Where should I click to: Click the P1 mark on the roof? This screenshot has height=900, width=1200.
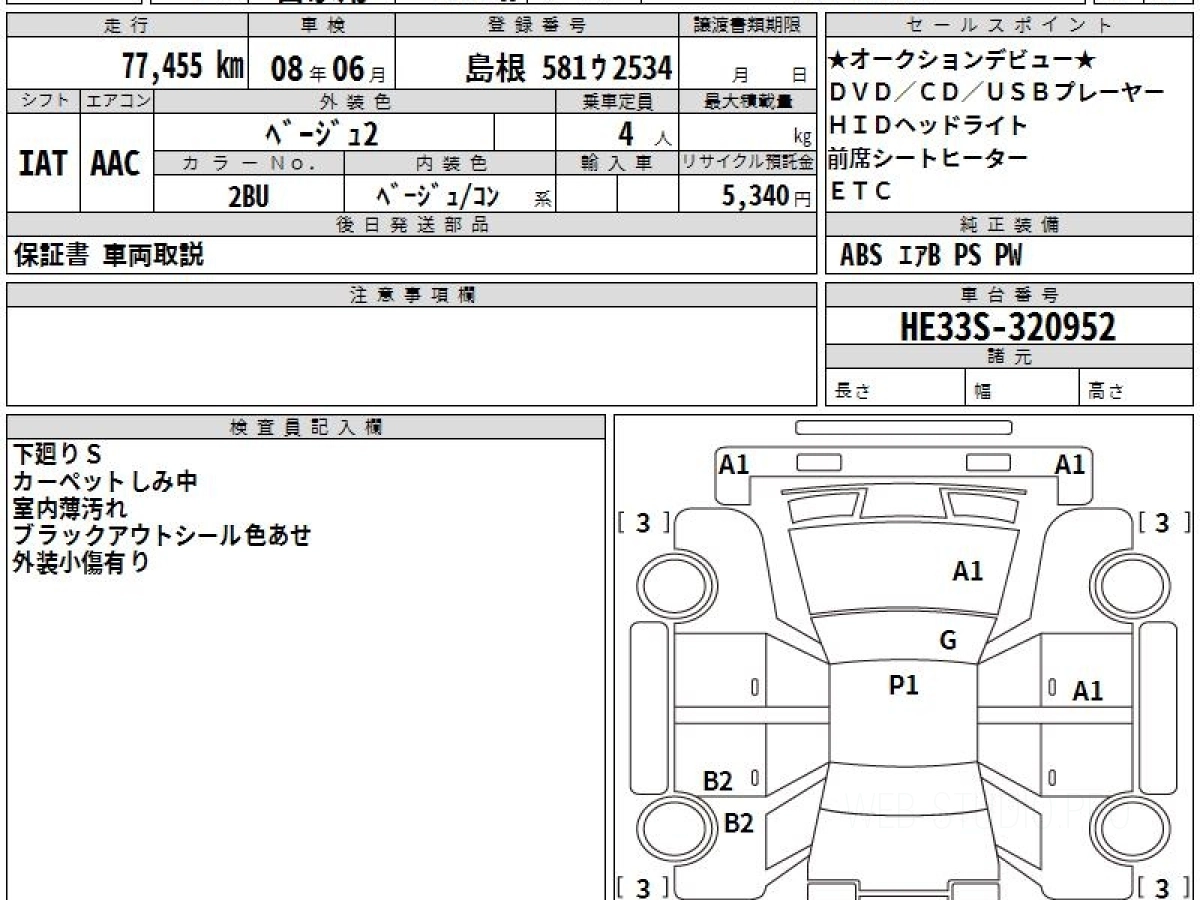pos(904,685)
